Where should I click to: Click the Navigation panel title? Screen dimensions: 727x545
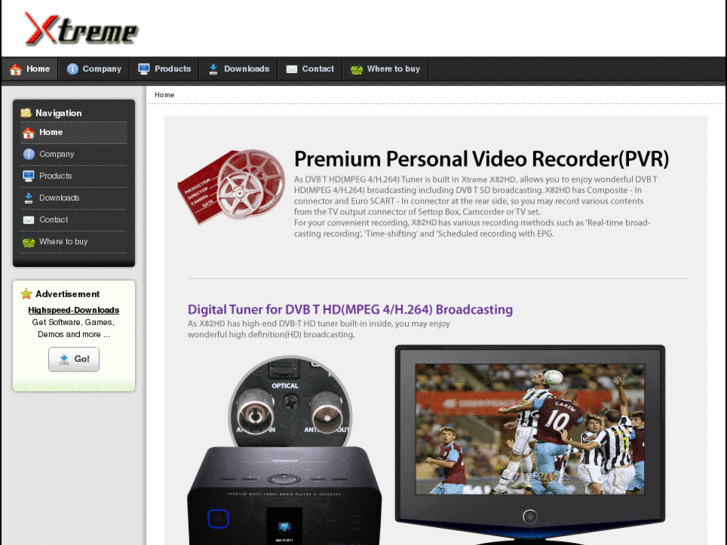point(58,113)
